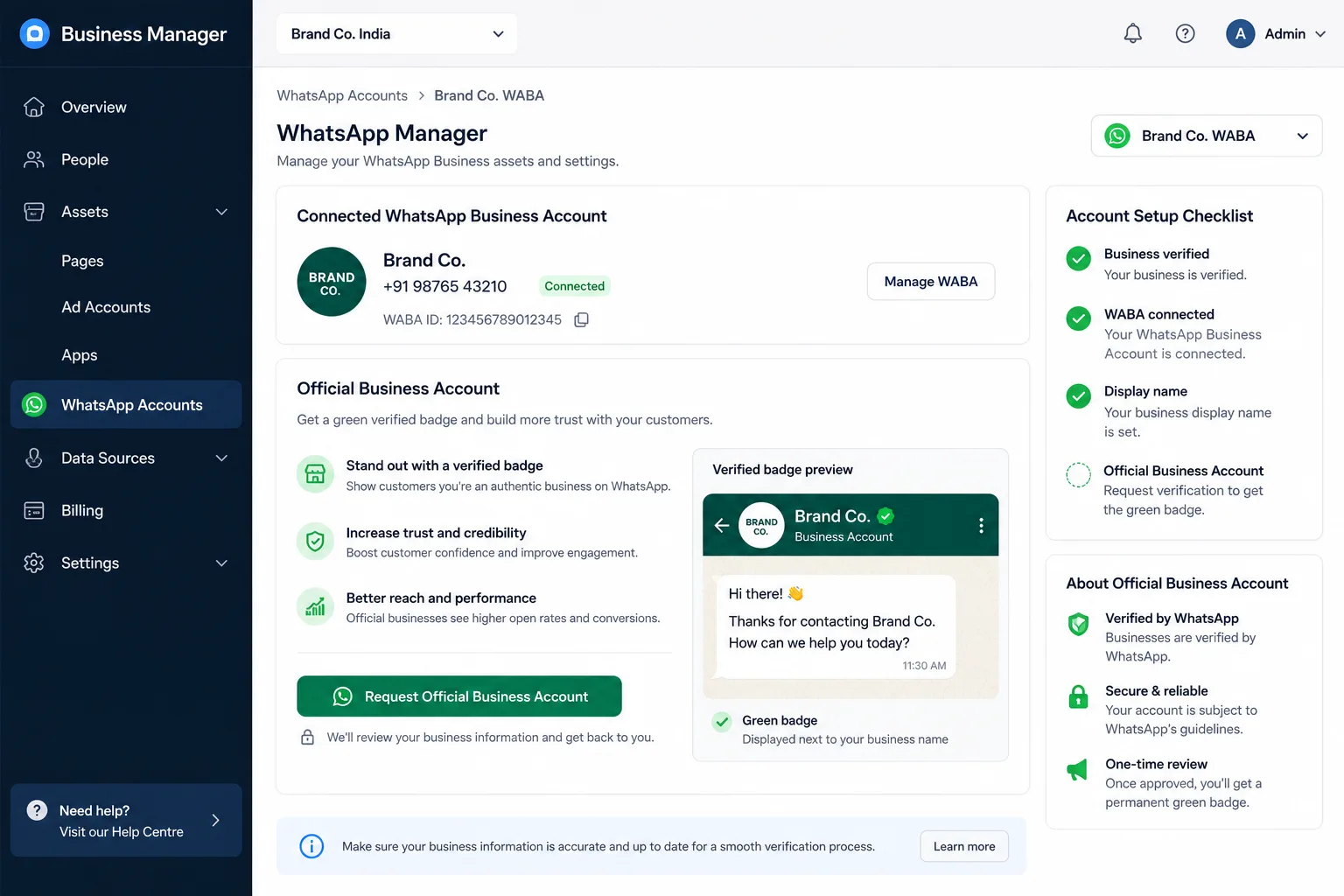Click the 11:30 AM message timestamp

coord(924,666)
